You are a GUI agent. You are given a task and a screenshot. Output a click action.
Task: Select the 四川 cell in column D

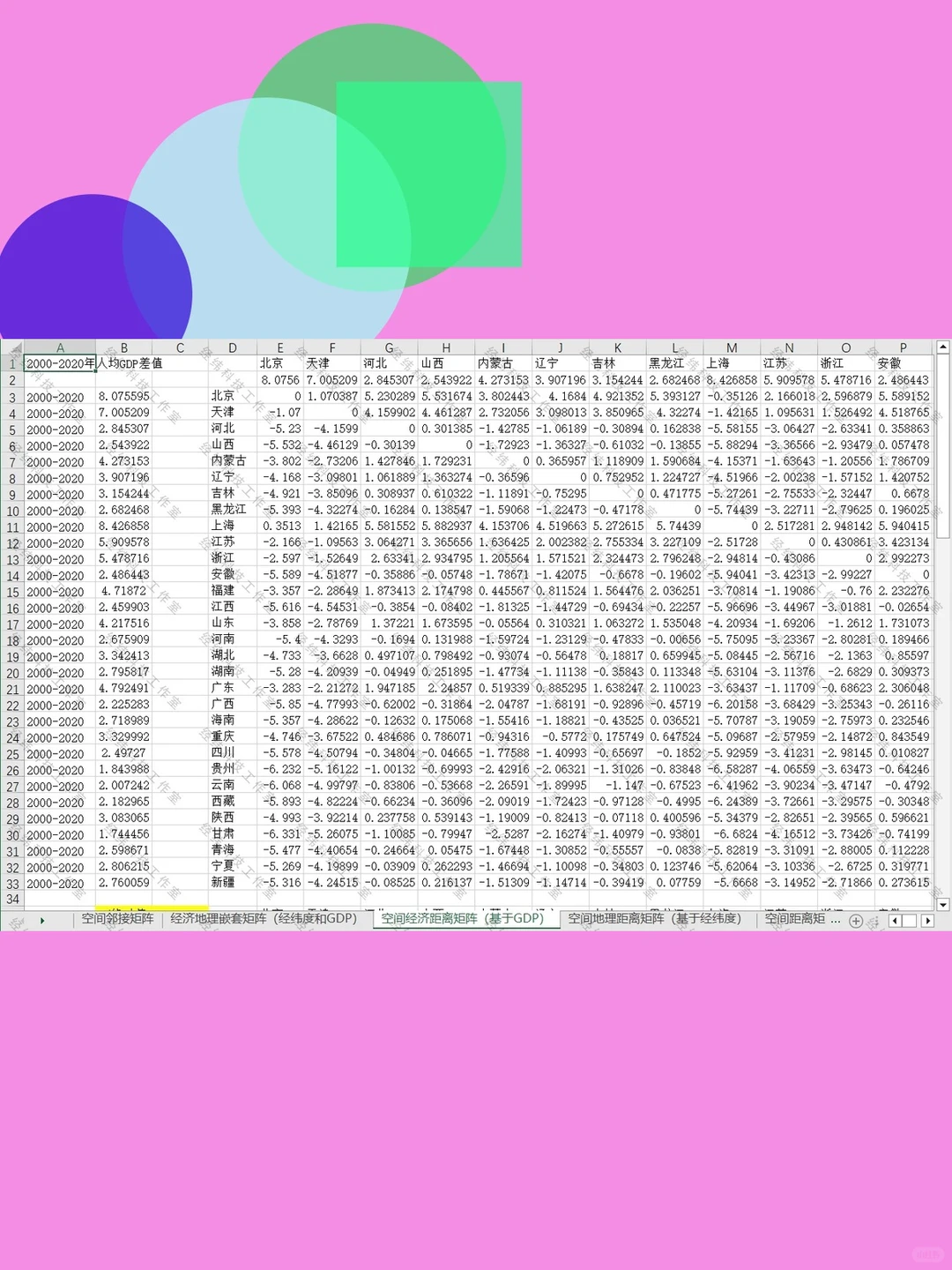[233, 753]
